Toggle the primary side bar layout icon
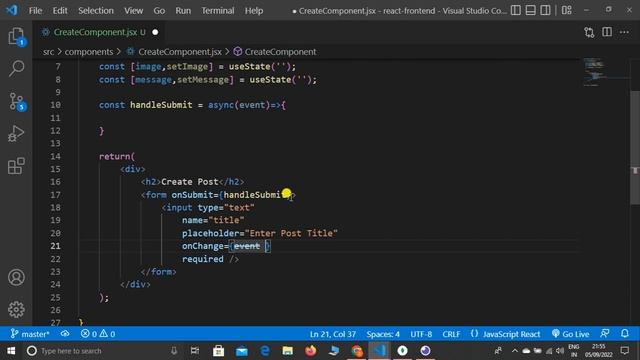This screenshot has width=640, height=360. 516,10
